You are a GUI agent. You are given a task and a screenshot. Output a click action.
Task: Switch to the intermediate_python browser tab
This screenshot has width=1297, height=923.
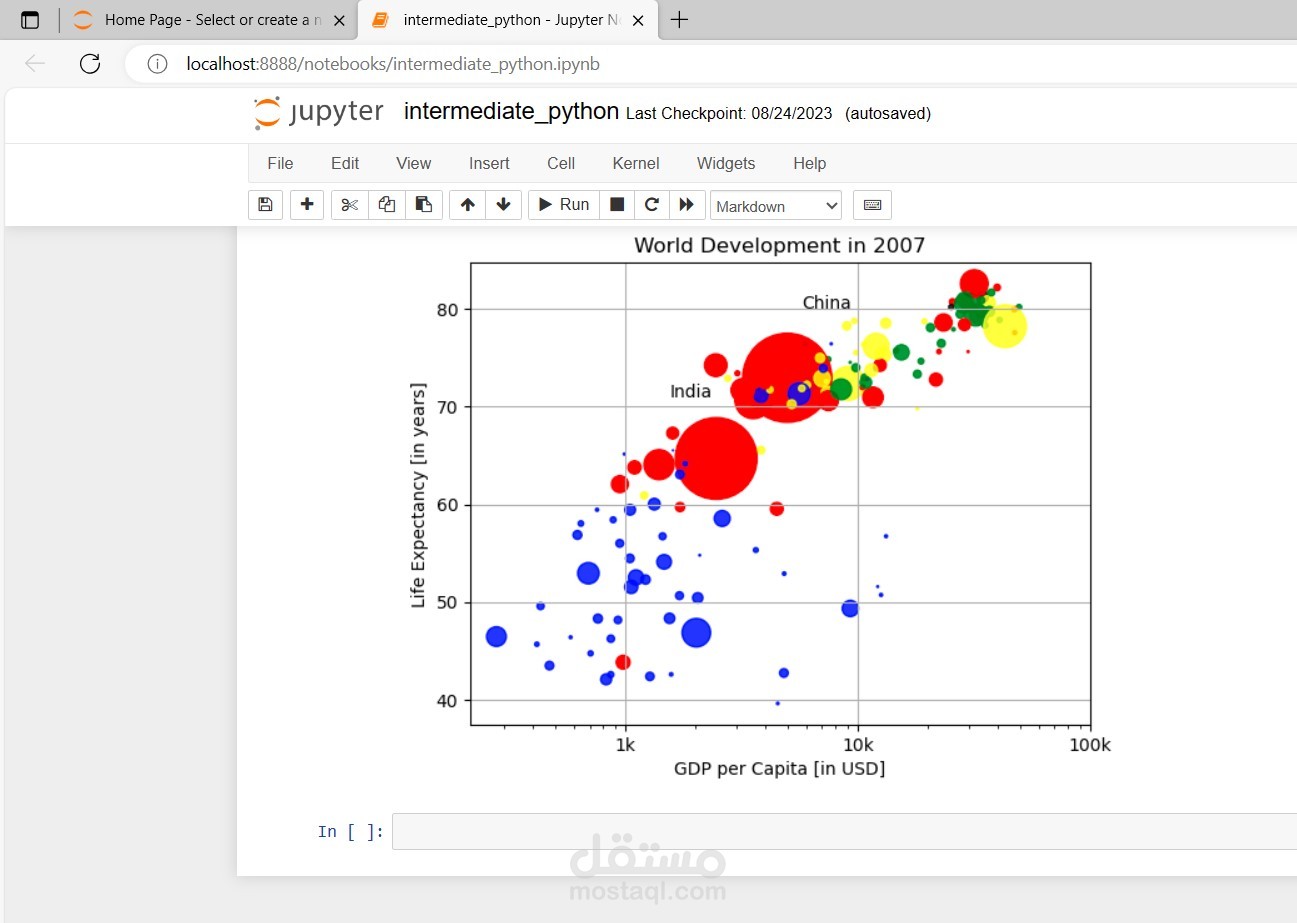pos(508,19)
